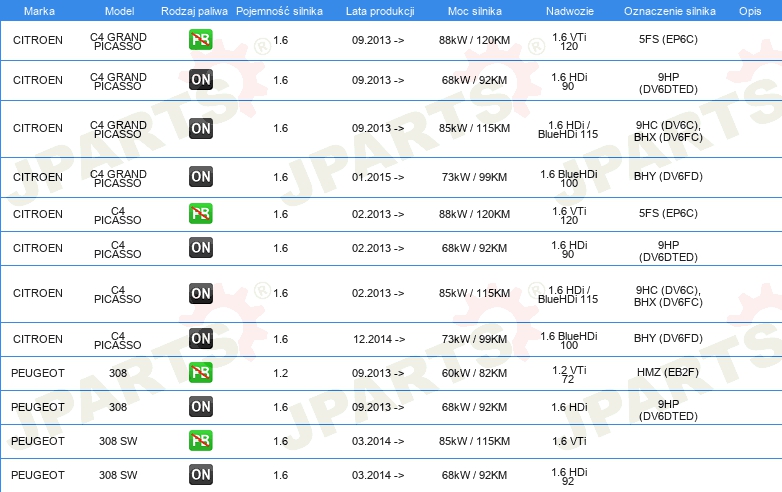Click the Marka column header

[39, 11]
